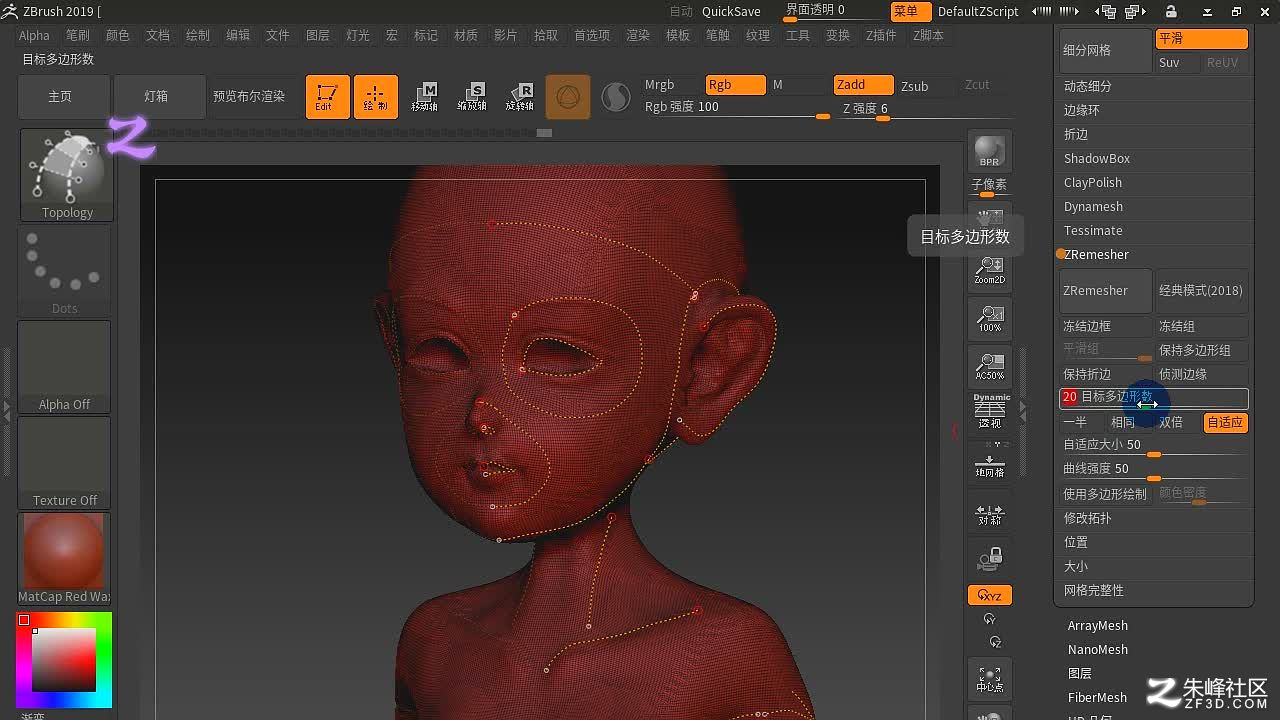
Task: Adjust the Rgb 强度 100 slider
Action: click(x=736, y=108)
